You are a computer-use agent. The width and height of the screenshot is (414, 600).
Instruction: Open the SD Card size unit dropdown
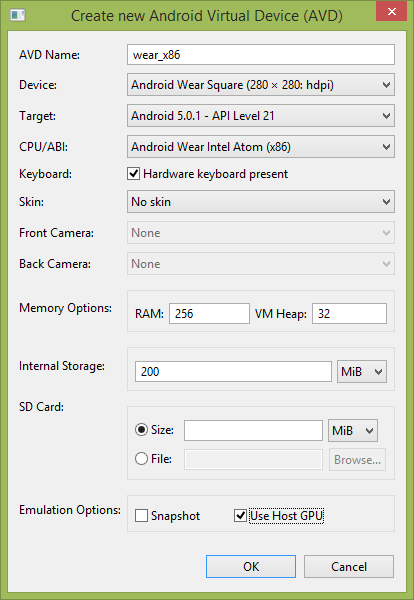pos(353,430)
